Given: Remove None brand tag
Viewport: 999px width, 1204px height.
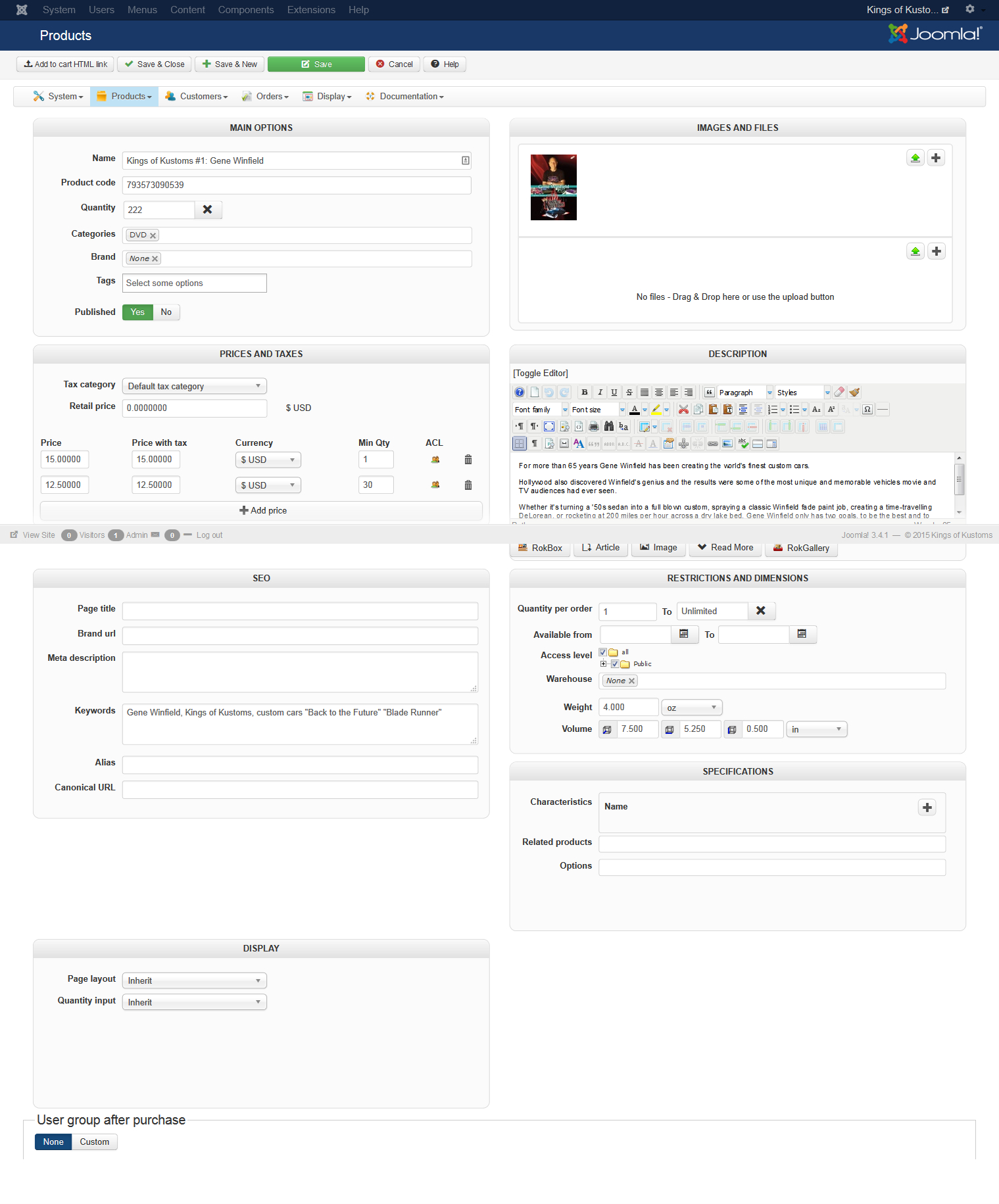Looking at the screenshot, I should 155,259.
